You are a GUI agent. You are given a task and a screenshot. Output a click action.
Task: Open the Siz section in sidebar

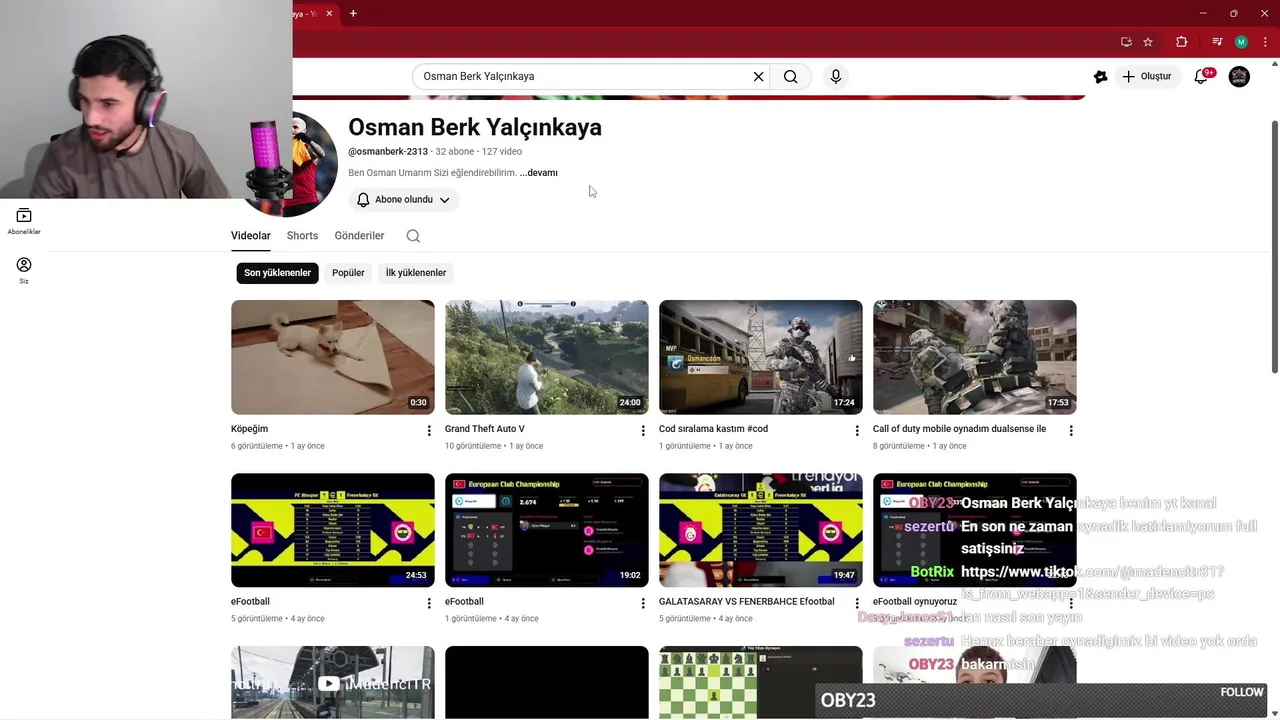(x=24, y=270)
